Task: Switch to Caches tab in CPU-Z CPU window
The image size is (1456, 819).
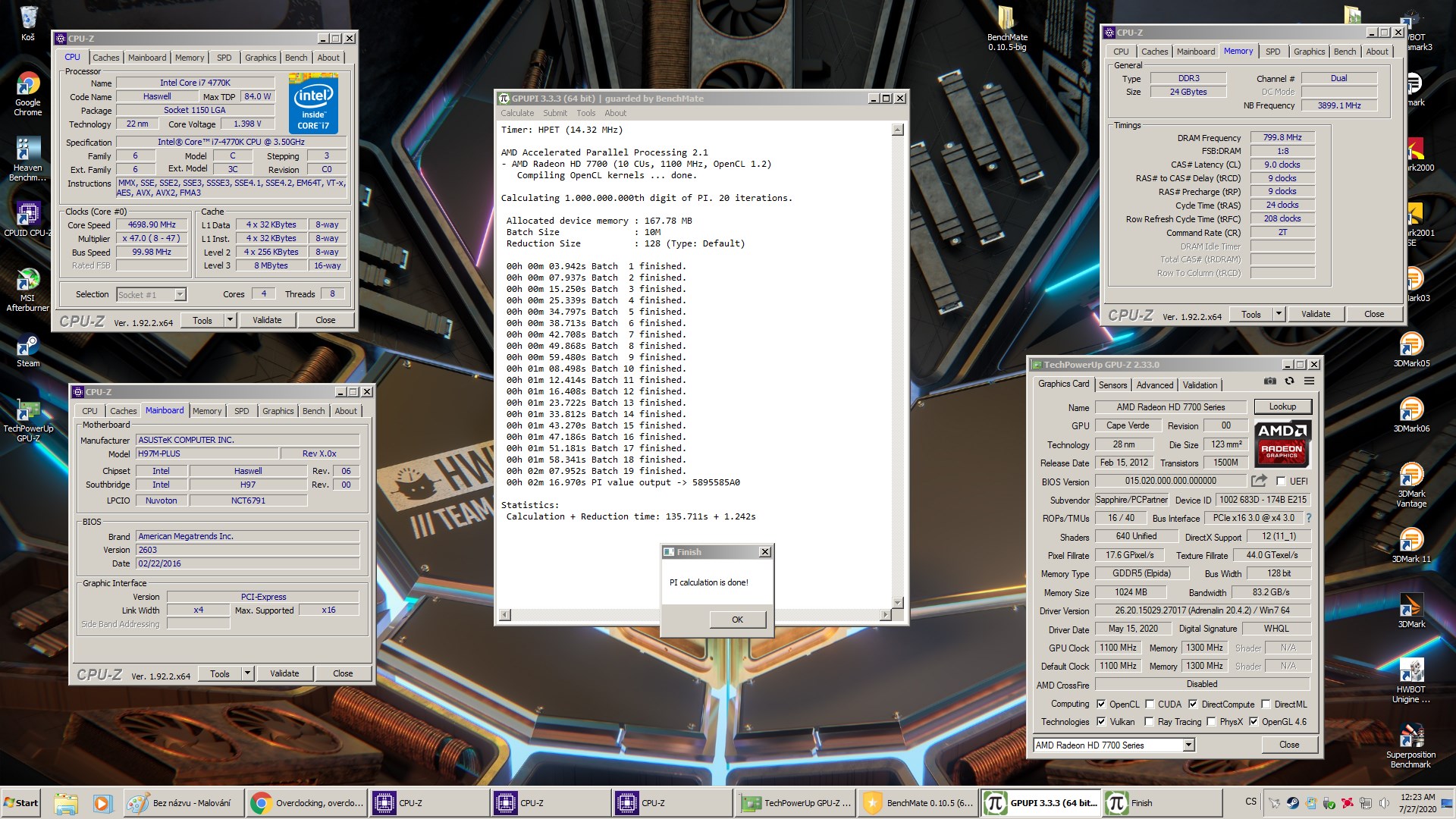Action: coord(105,58)
